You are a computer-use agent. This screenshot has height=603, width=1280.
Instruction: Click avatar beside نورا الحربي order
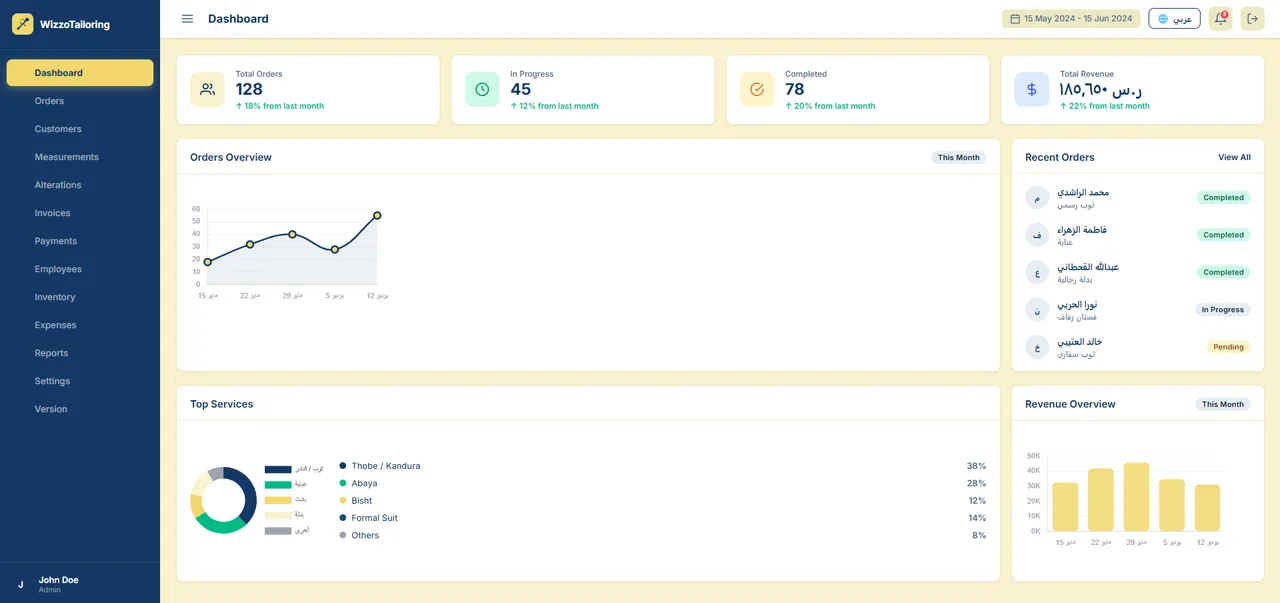pyautogui.click(x=1037, y=310)
